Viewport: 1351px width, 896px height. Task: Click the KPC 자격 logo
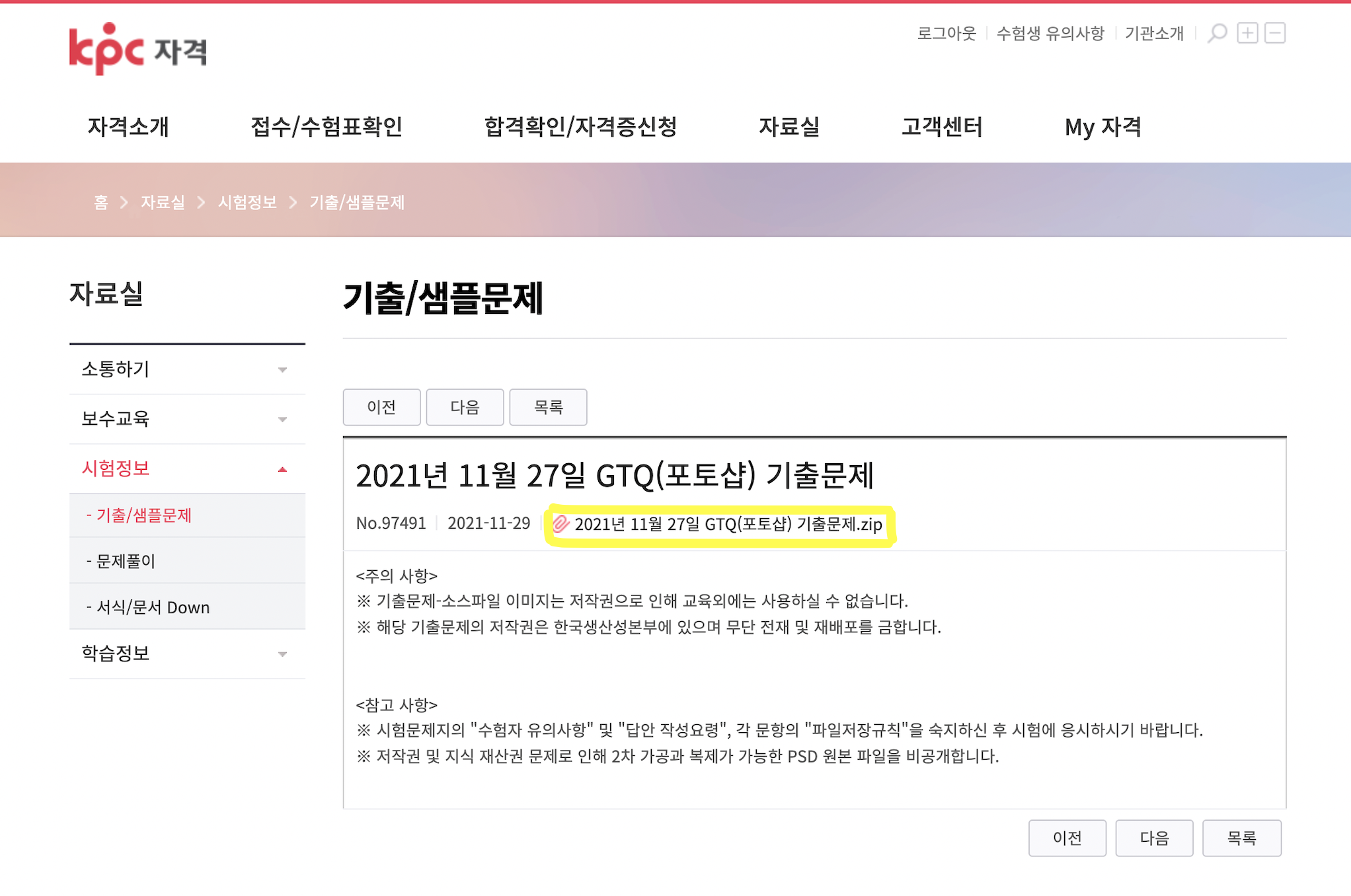point(137,49)
